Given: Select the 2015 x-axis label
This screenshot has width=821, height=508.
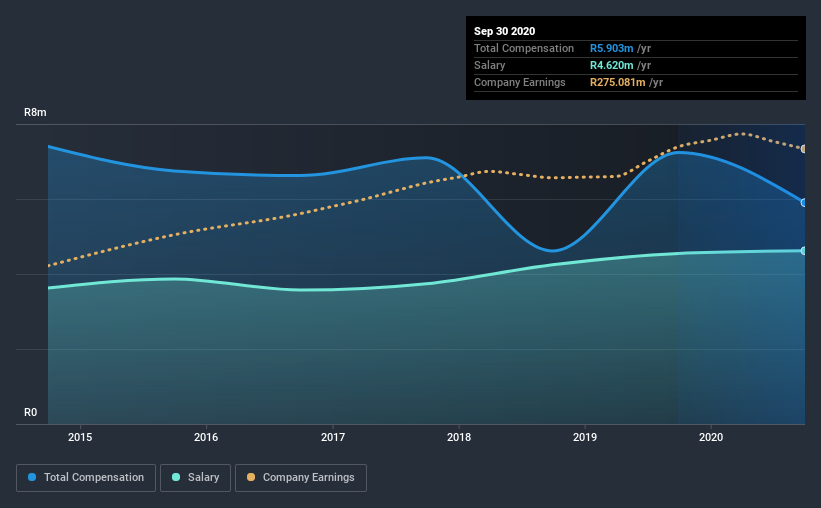Looking at the screenshot, I should click(x=80, y=437).
